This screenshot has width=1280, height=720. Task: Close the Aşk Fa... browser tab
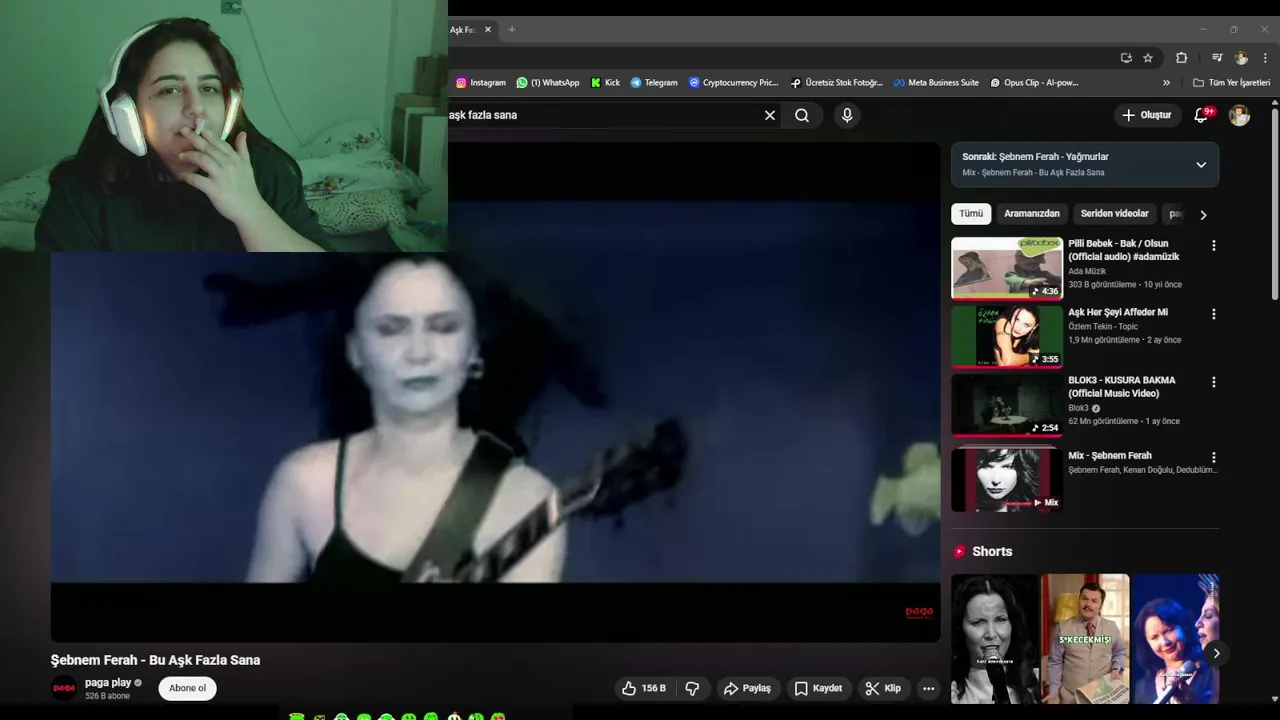point(488,30)
